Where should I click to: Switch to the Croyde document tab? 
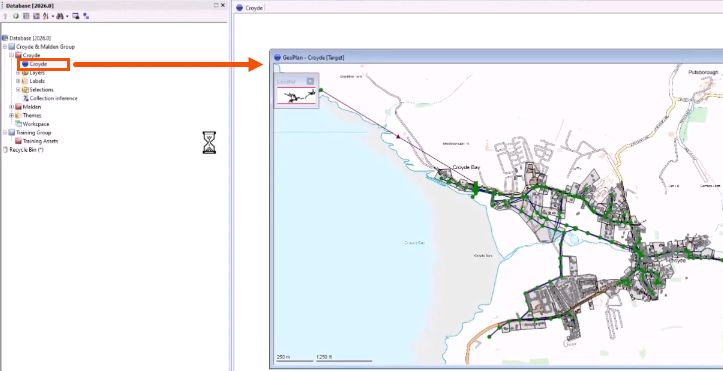(x=249, y=8)
